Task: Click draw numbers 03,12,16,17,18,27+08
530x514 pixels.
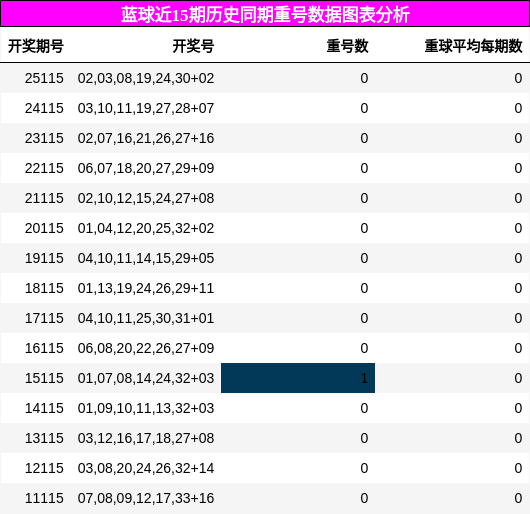Action: (146, 438)
